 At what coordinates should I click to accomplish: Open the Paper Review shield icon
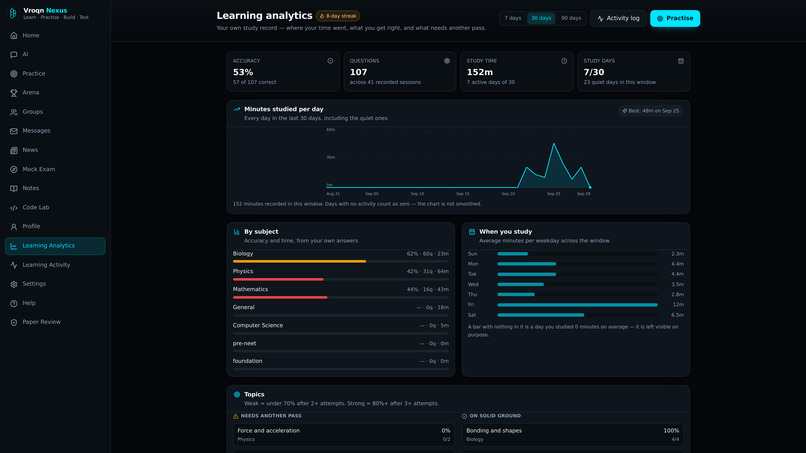[14, 322]
